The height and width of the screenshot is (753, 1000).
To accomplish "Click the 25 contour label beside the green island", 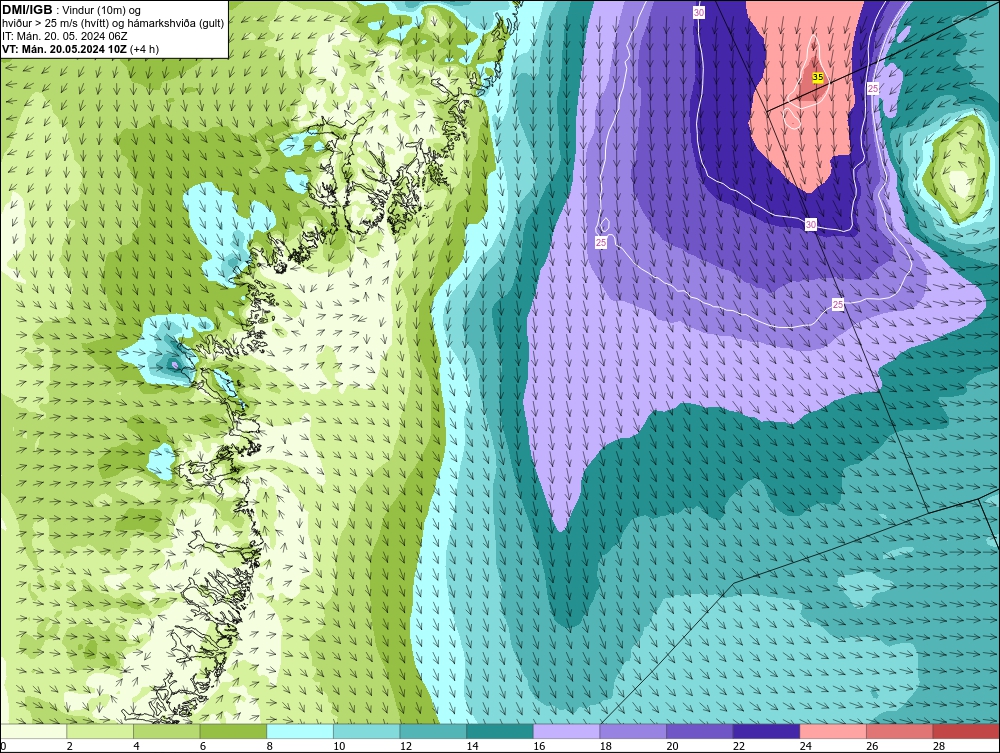I will pyautogui.click(x=873, y=88).
